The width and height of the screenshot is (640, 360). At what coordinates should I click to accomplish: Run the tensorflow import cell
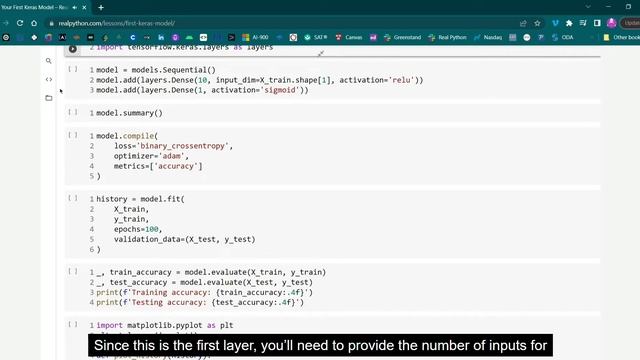(73, 49)
